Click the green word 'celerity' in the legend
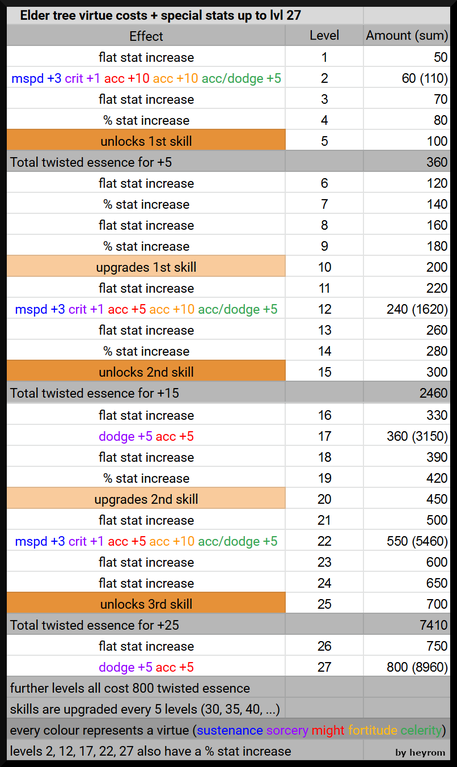Viewport: 457px width, 767px height. click(421, 730)
